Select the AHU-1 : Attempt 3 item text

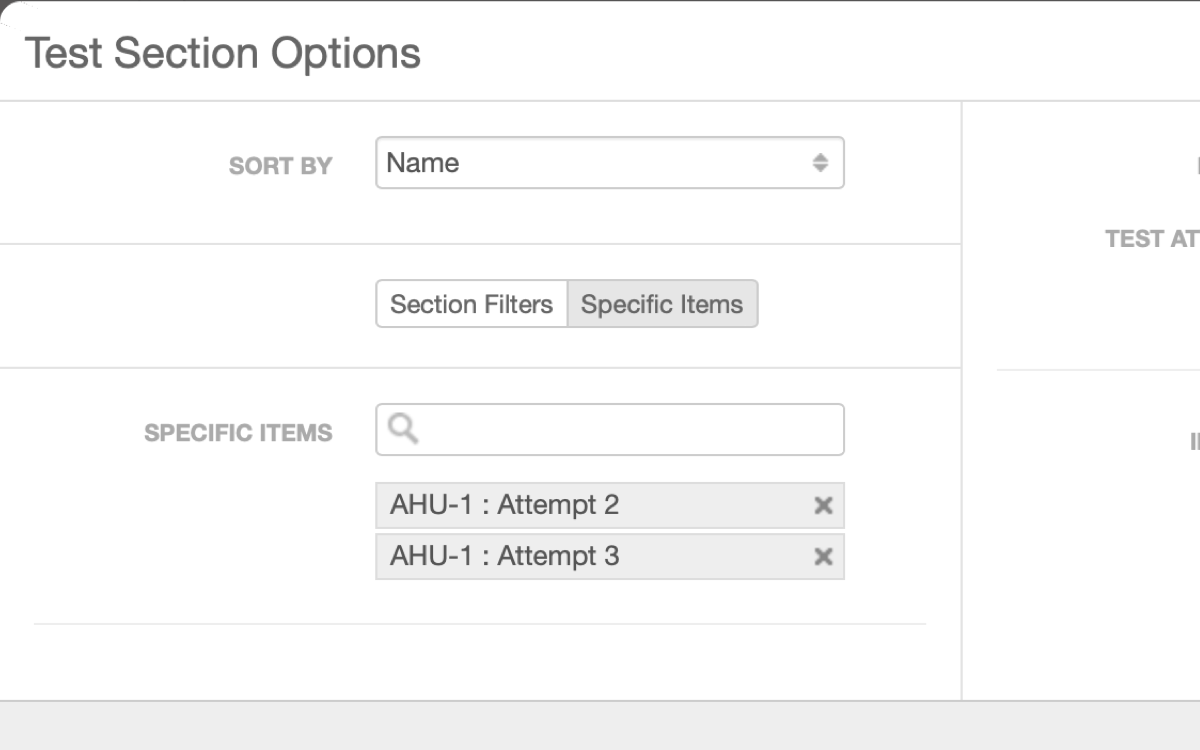(504, 556)
